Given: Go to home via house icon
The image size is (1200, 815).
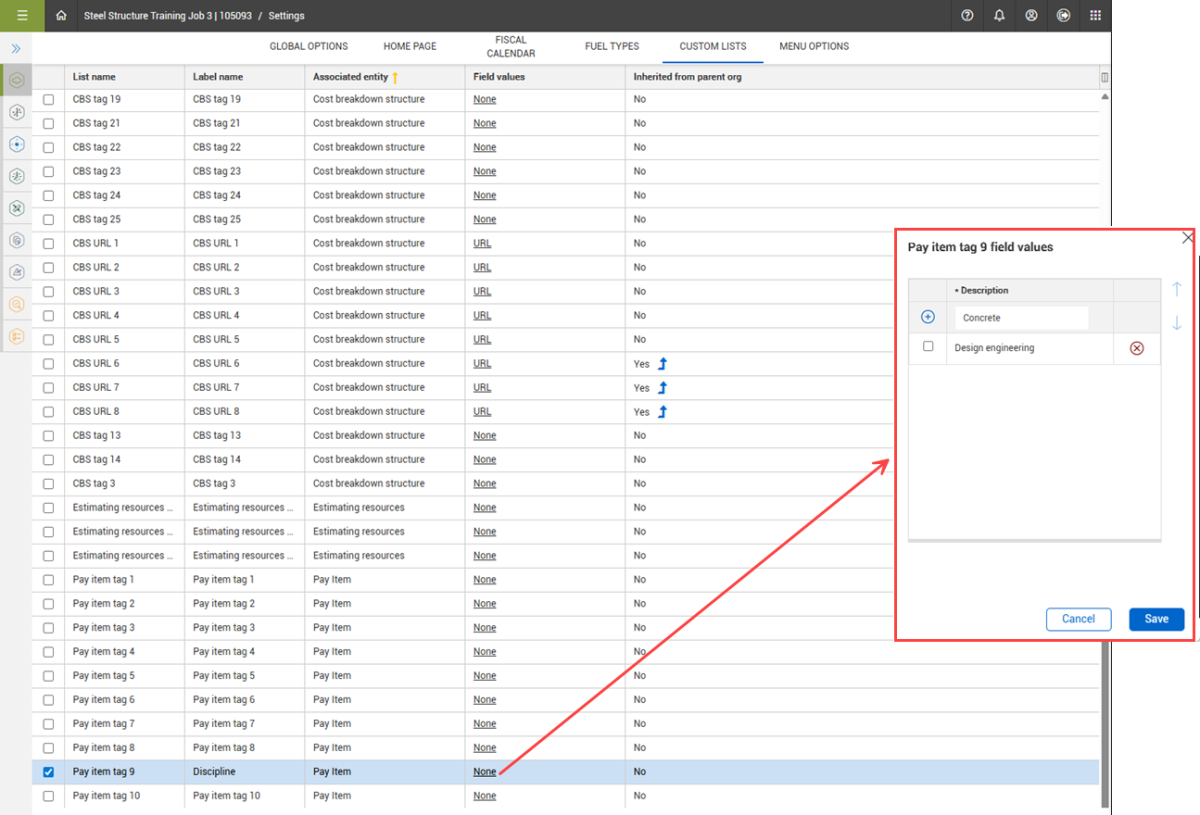Looking at the screenshot, I should pos(62,16).
